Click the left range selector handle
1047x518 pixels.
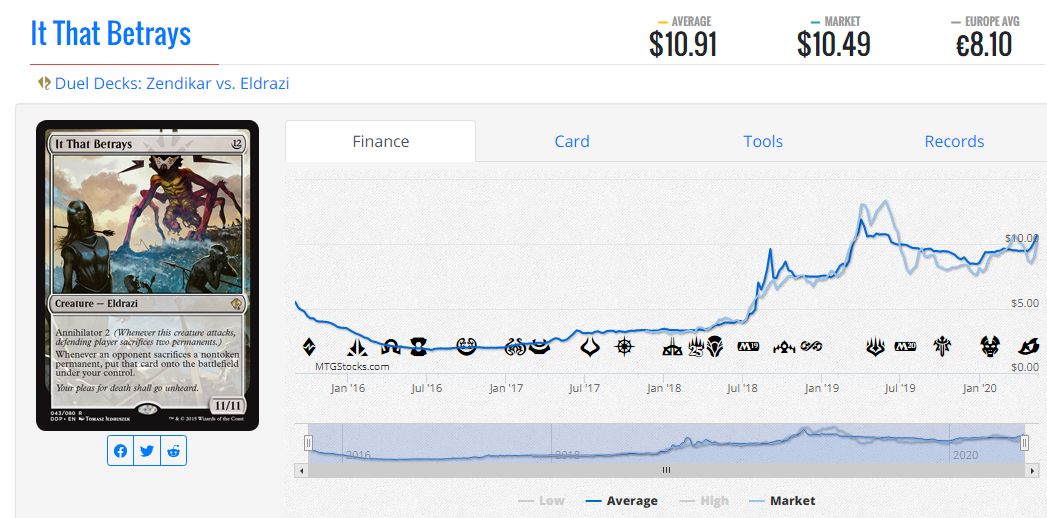pos(308,443)
